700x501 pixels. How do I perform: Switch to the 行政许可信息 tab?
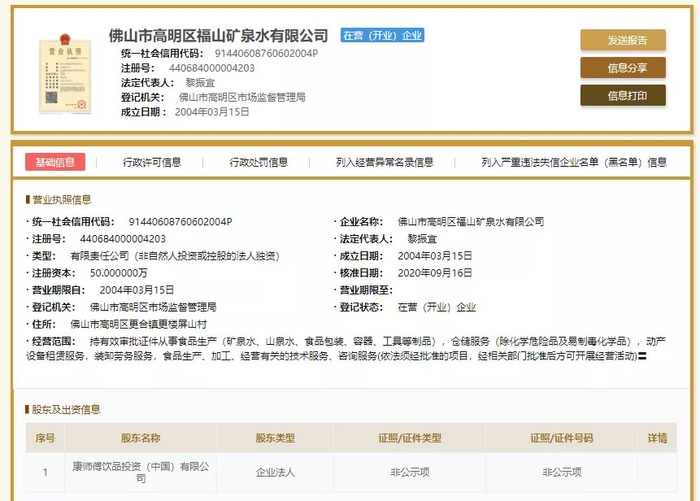point(152,162)
